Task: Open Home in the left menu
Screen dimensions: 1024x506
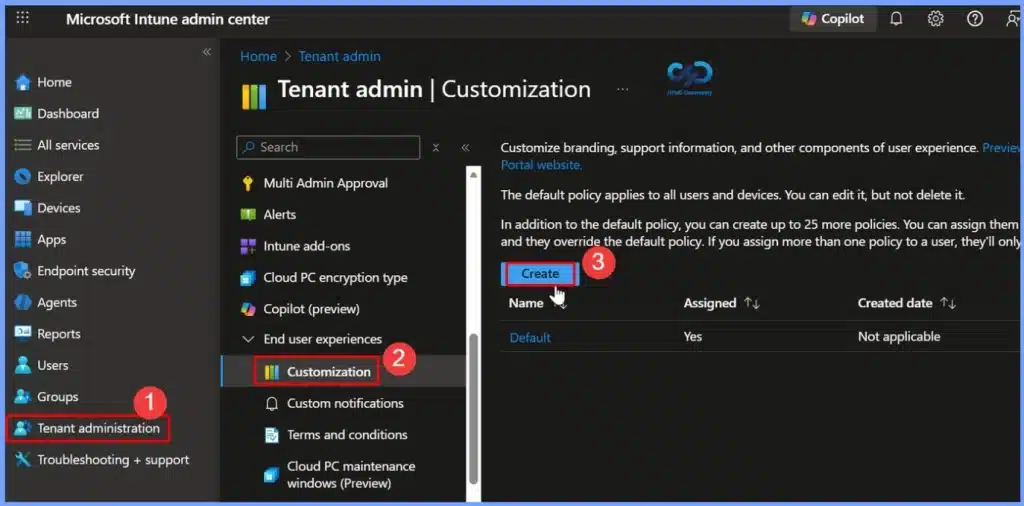Action: 54,82
